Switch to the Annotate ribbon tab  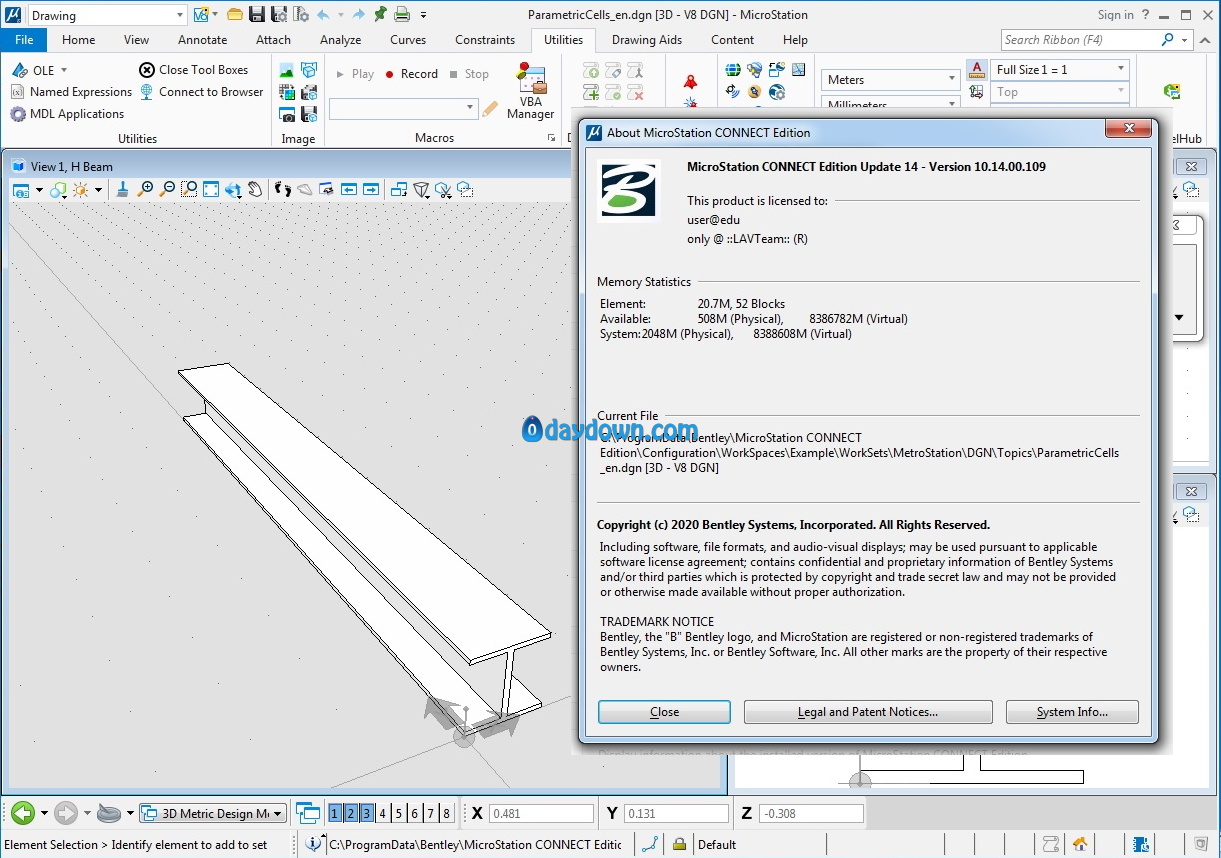click(203, 40)
